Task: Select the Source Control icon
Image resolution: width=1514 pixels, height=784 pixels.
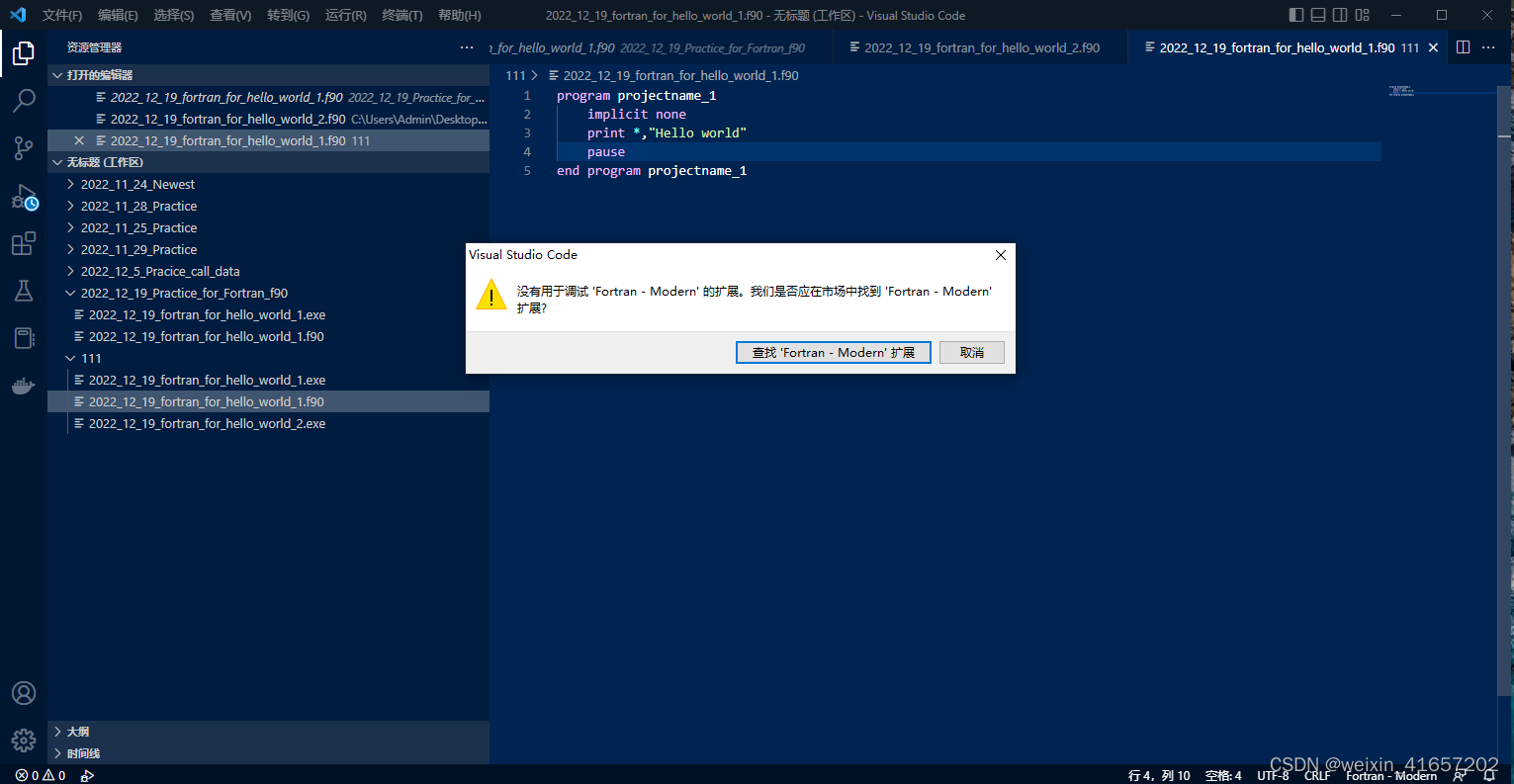Action: [24, 148]
